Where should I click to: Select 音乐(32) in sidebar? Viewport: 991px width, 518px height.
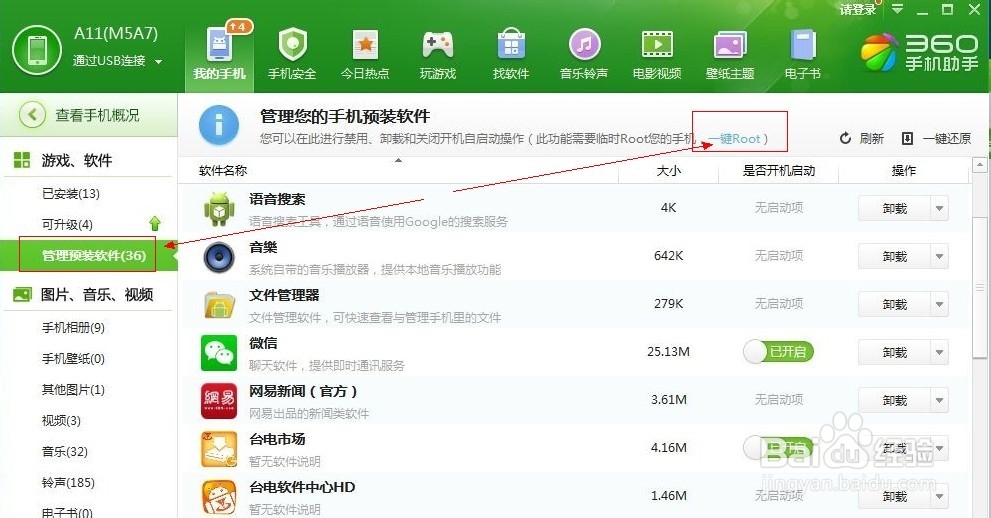(64, 451)
